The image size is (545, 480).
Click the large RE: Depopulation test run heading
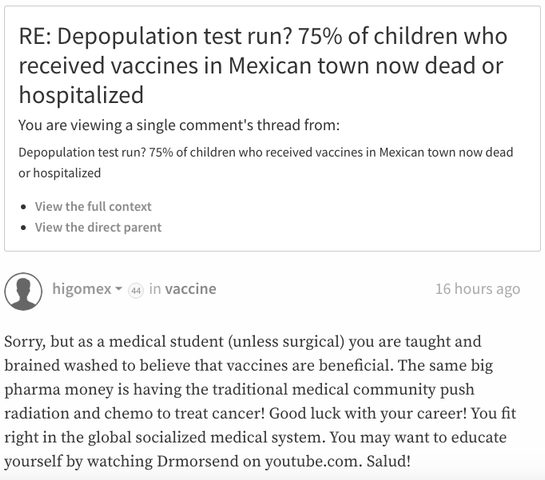tap(263, 65)
